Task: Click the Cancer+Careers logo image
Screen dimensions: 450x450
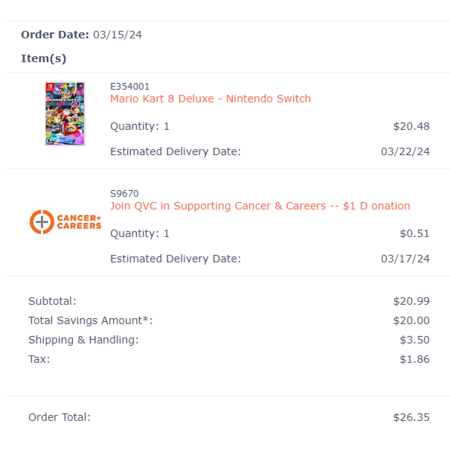Action: pos(65,222)
